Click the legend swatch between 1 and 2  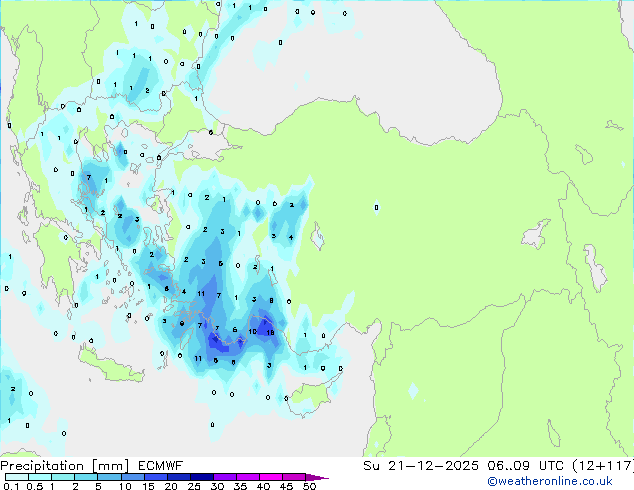pyautogui.click(x=63, y=477)
